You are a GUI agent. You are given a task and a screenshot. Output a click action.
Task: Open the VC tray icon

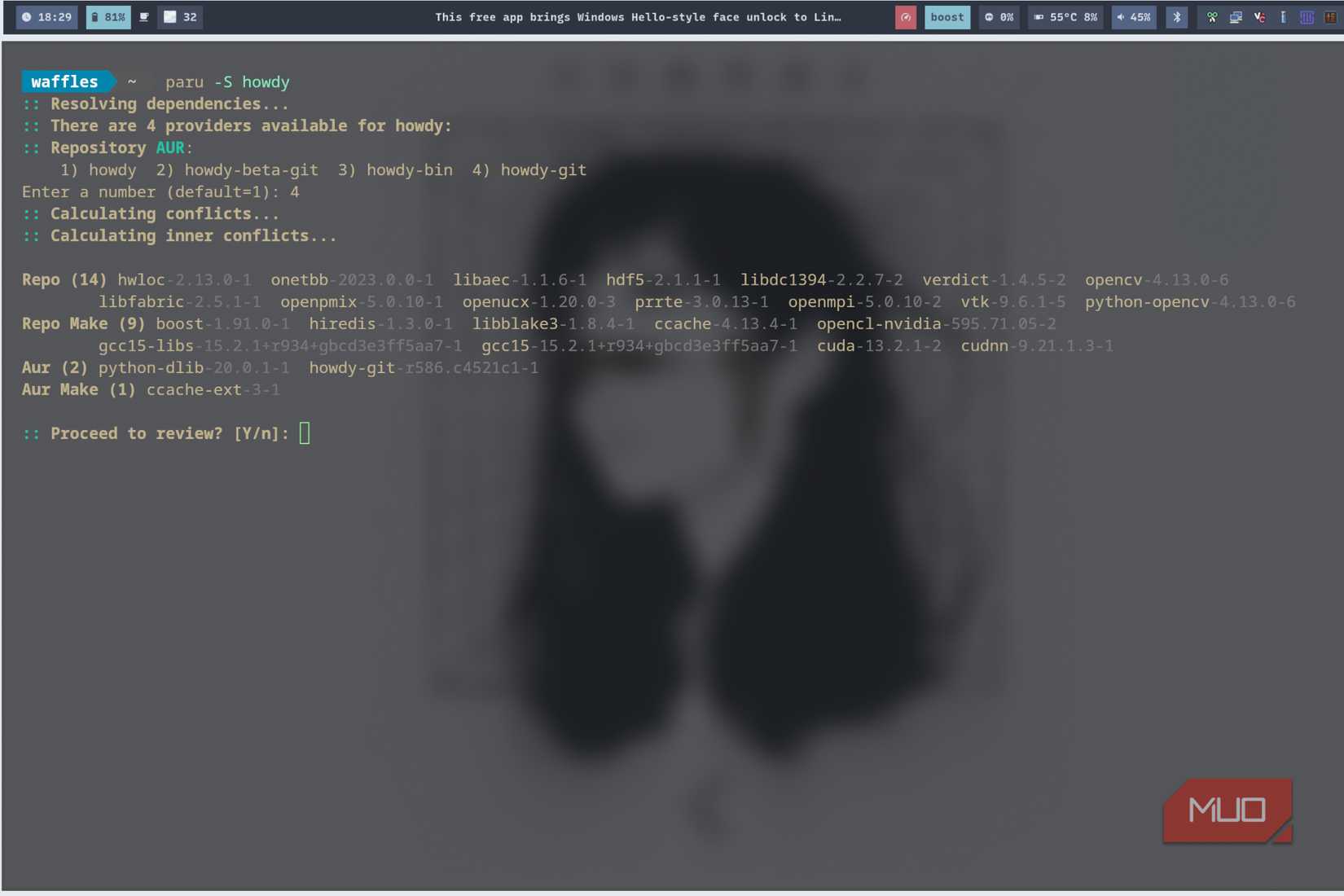pos(1259,17)
